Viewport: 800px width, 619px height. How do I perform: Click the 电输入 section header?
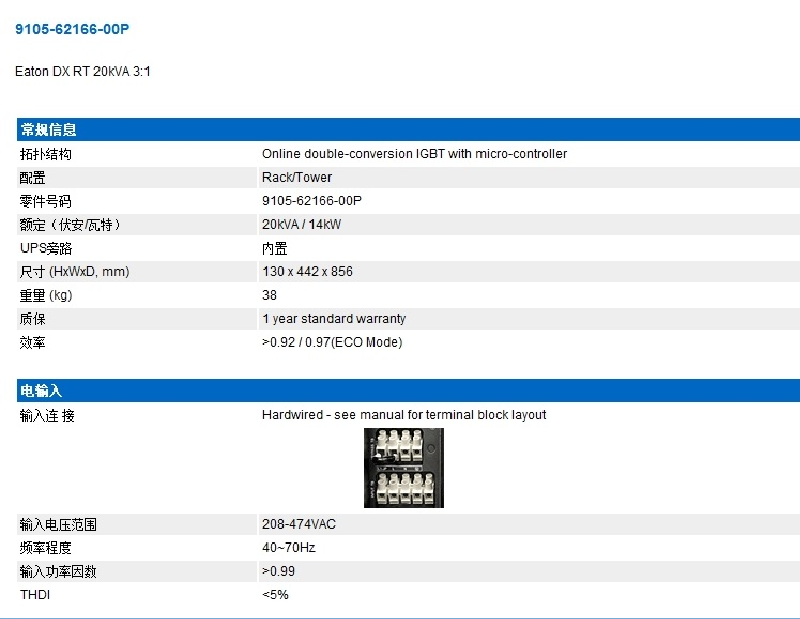pyautogui.click(x=41, y=391)
